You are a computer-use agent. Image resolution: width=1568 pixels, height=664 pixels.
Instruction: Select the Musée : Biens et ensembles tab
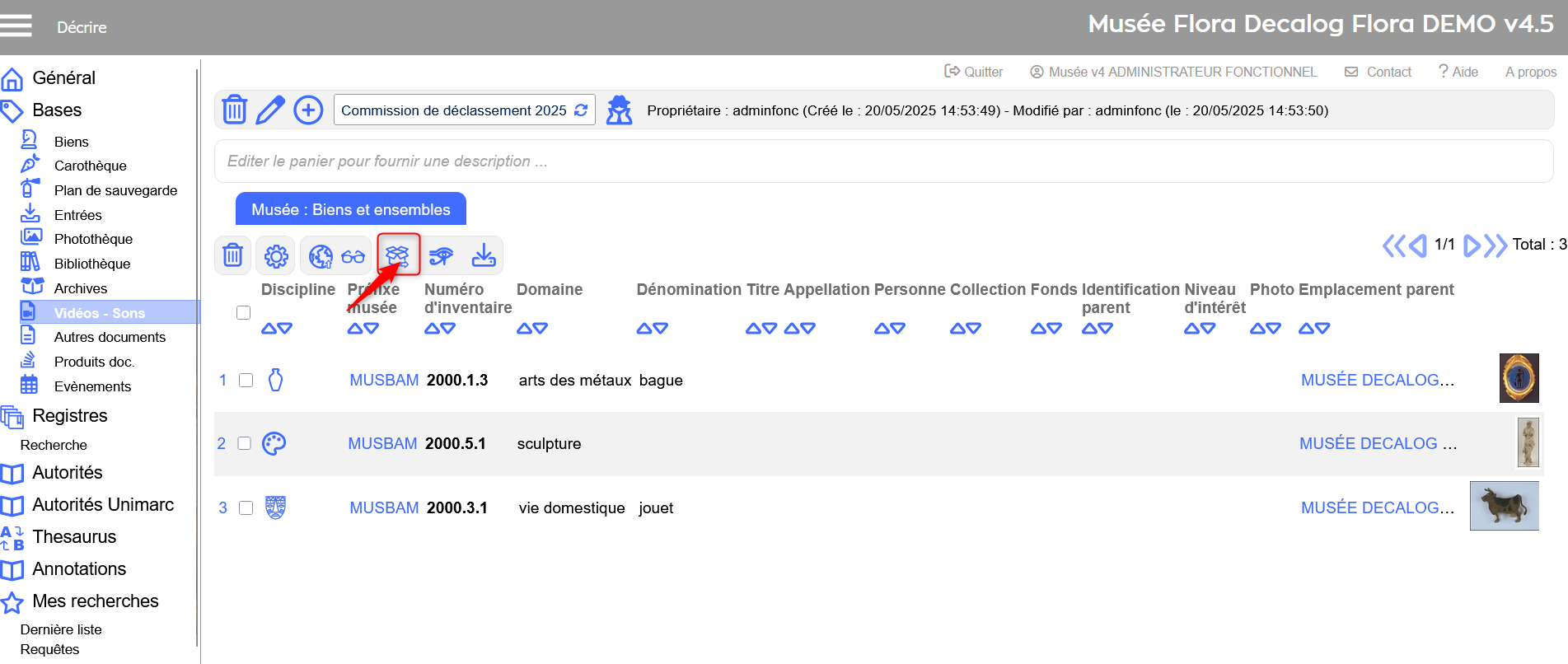[350, 209]
